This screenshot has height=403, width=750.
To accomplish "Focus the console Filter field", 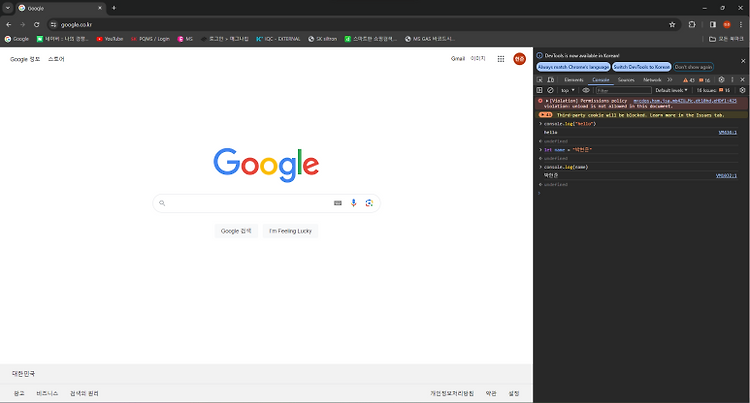I will (x=623, y=90).
